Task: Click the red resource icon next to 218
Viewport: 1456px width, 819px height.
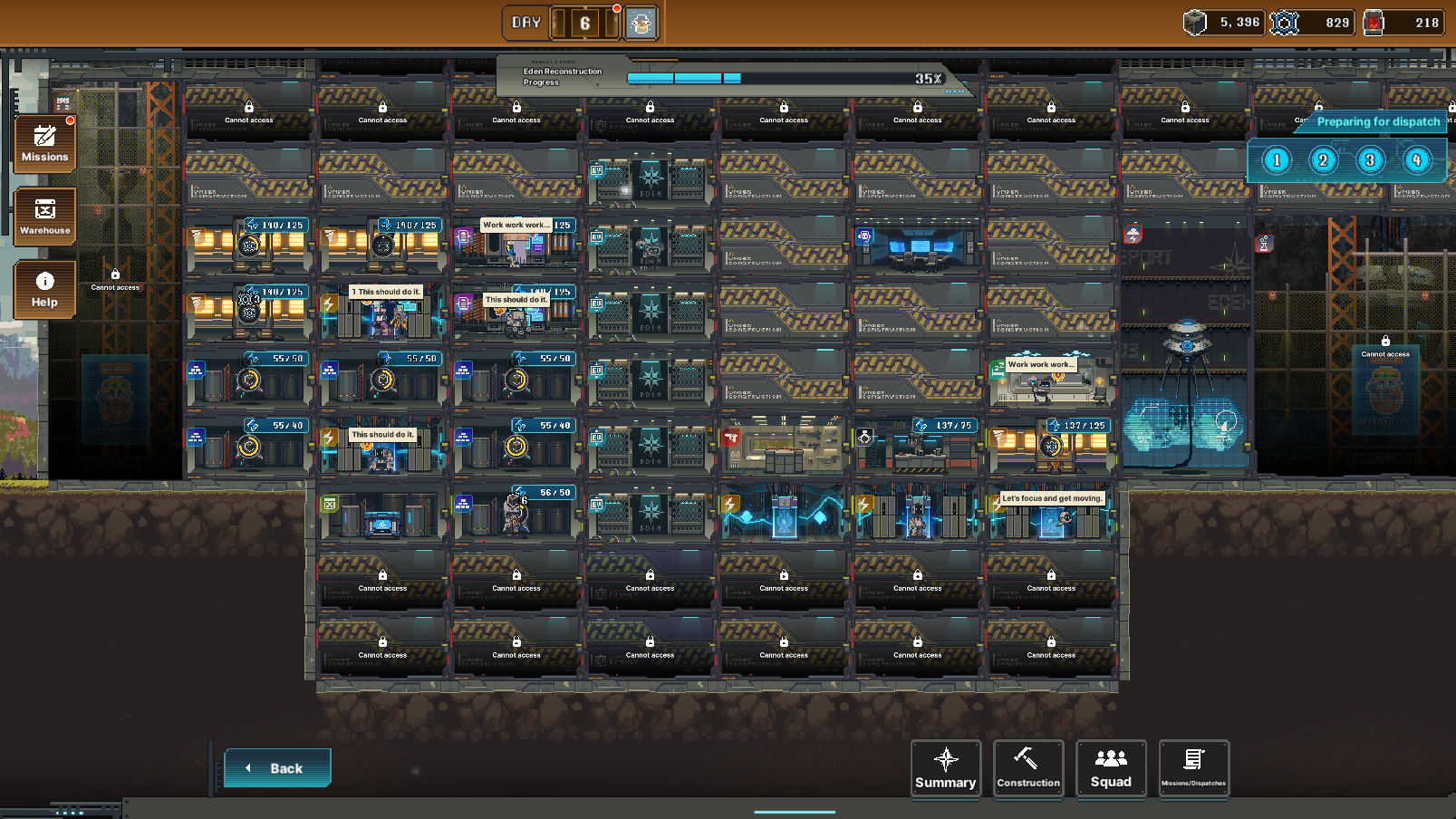Action: (x=1374, y=23)
